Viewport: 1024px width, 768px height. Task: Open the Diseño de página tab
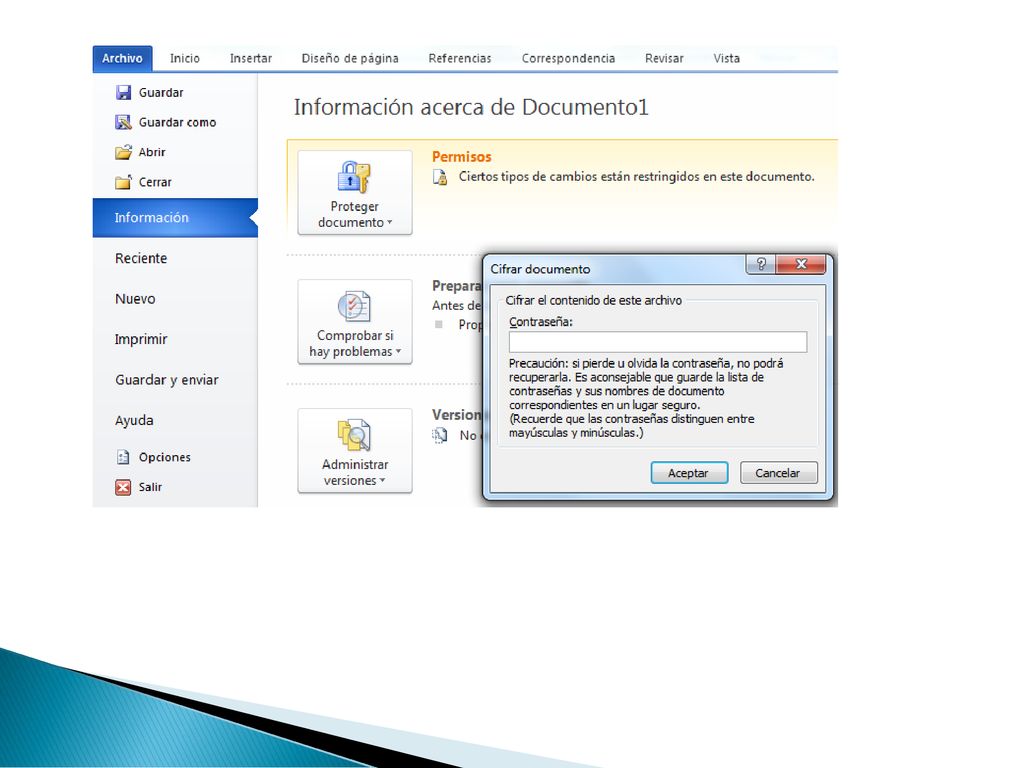[x=350, y=58]
